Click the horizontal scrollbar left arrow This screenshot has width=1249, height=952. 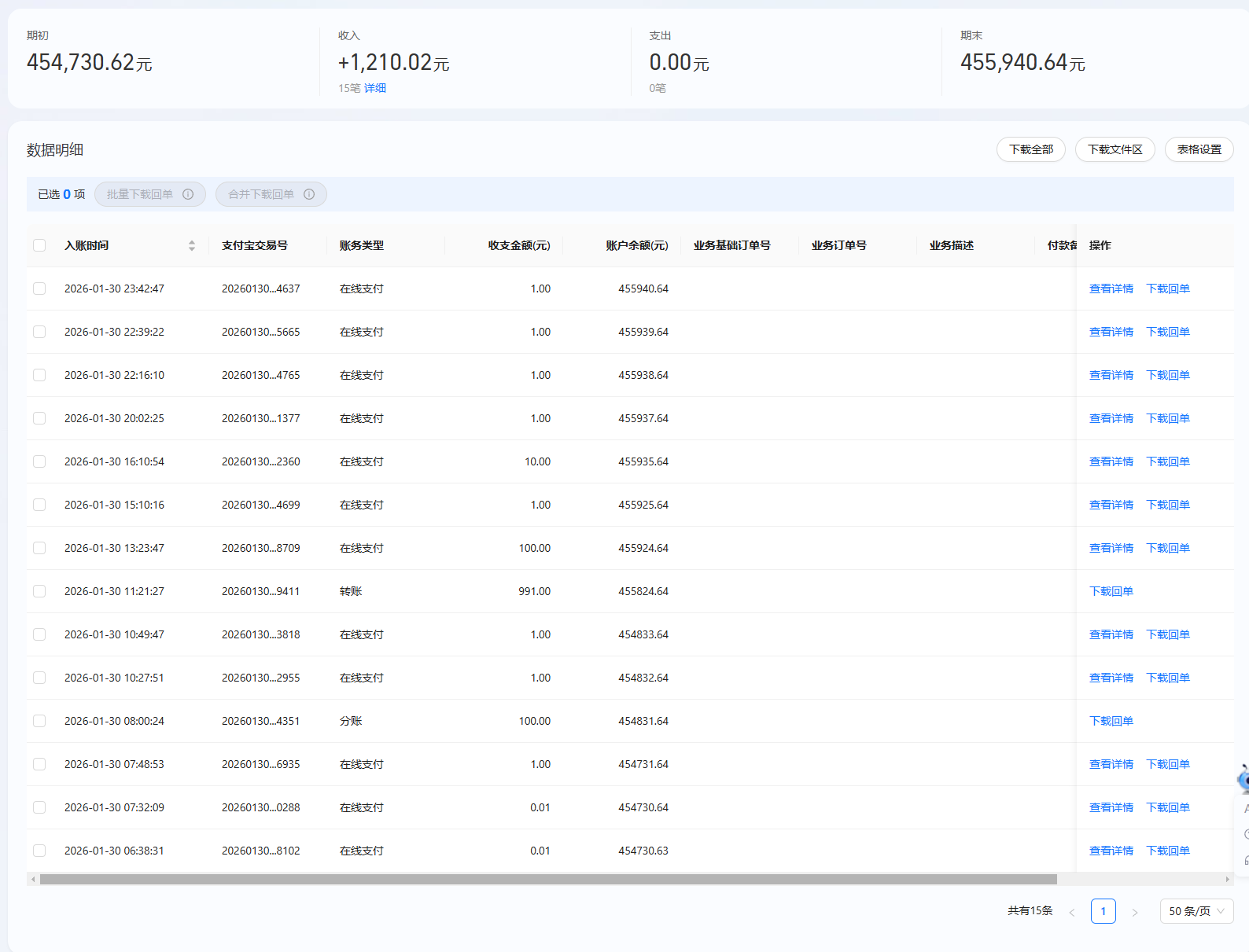pos(33,879)
